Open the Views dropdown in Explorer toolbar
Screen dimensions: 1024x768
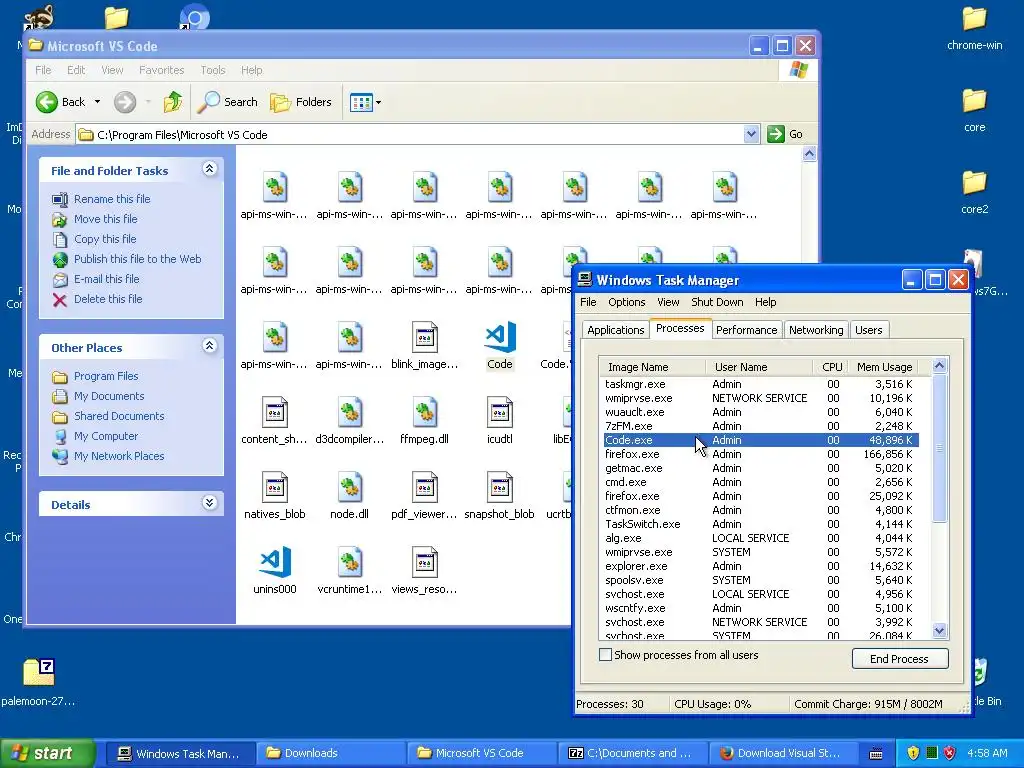click(x=365, y=102)
